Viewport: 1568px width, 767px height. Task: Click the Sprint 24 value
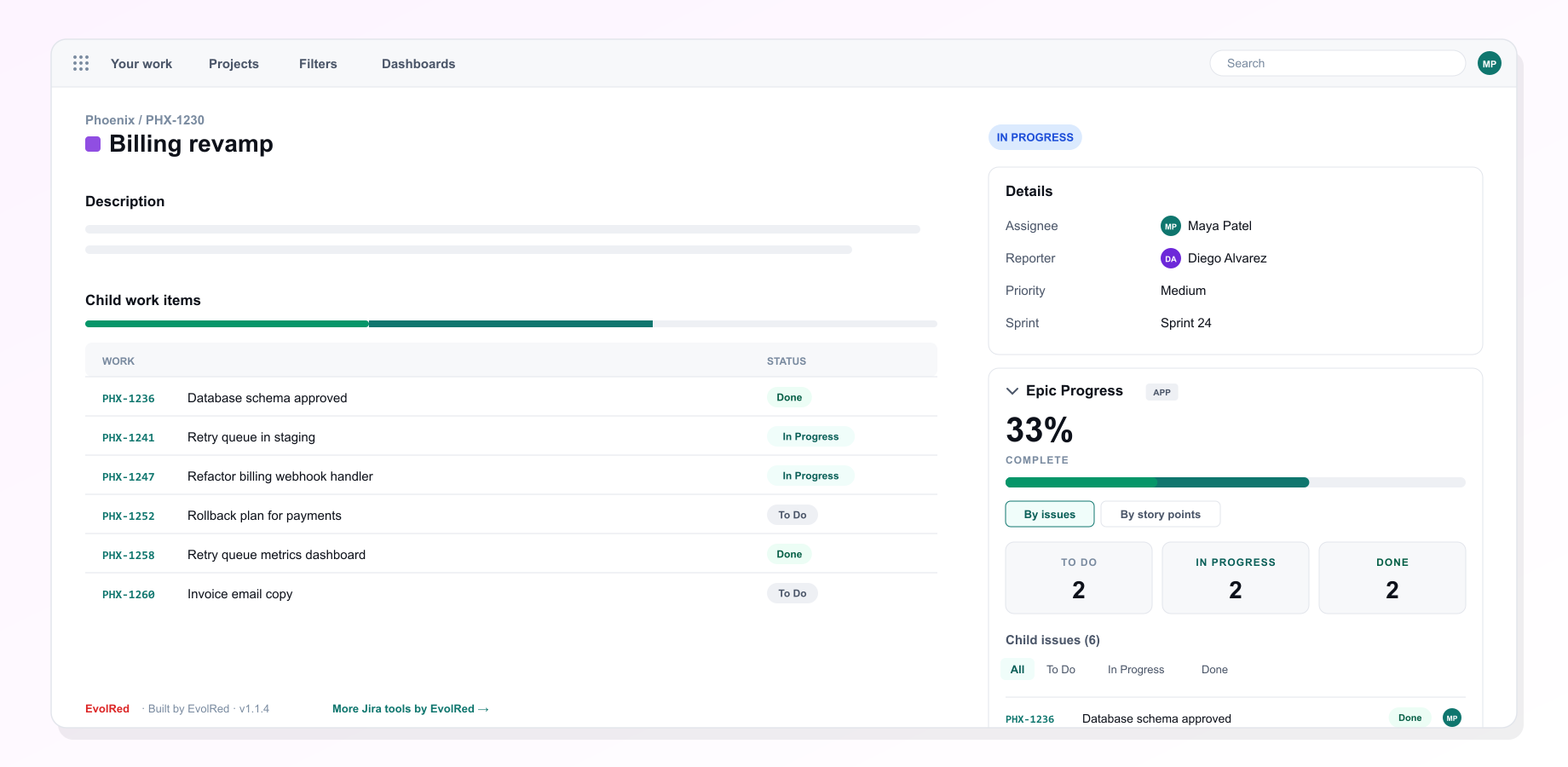pyautogui.click(x=1186, y=323)
